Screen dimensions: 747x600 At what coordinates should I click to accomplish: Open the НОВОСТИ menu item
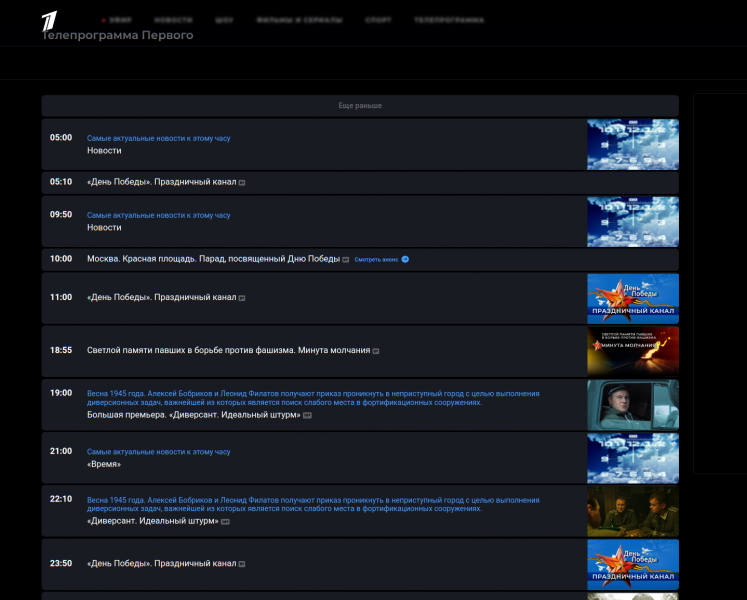click(173, 20)
